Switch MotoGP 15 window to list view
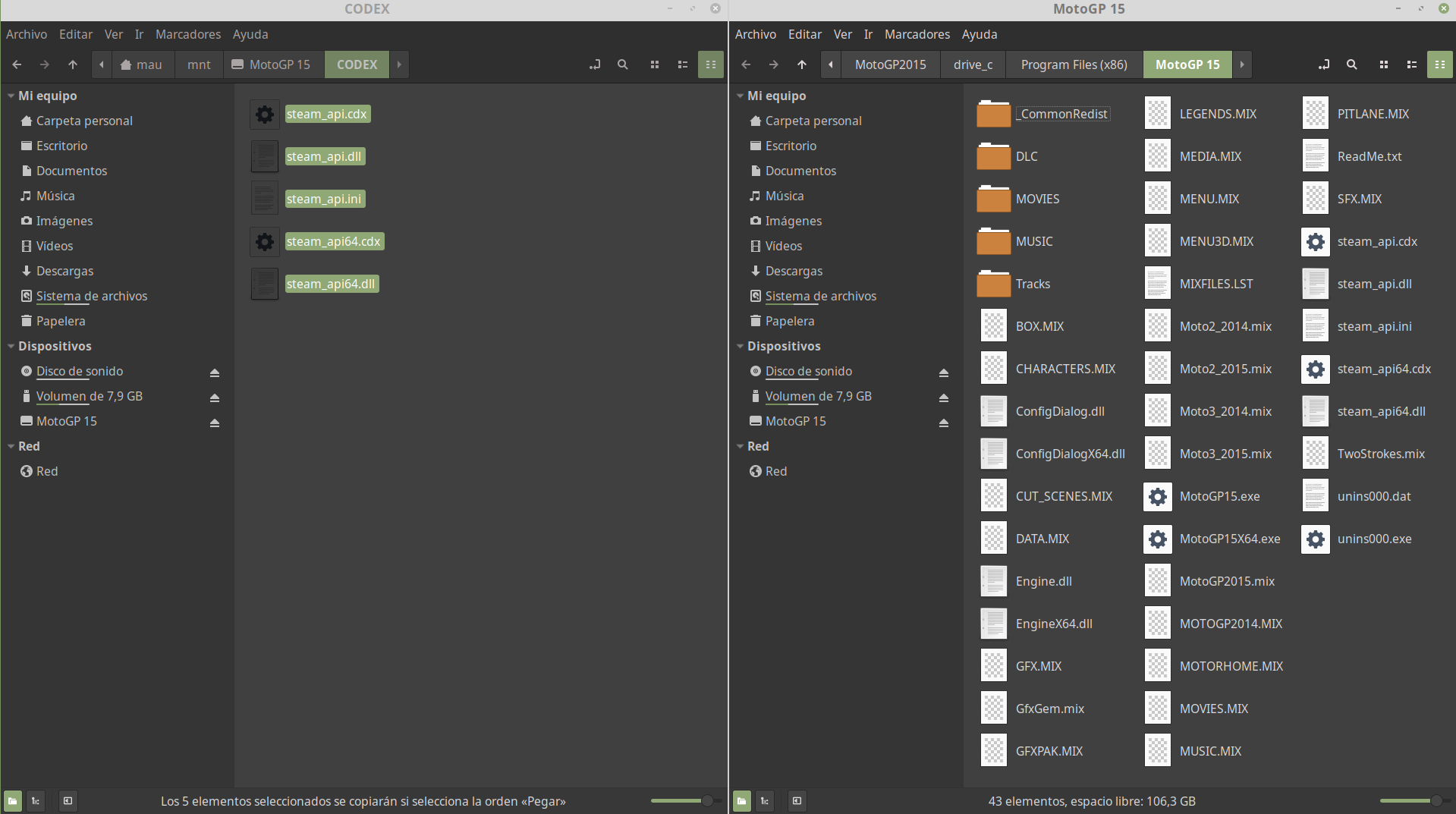The image size is (1456, 814). click(x=1412, y=64)
